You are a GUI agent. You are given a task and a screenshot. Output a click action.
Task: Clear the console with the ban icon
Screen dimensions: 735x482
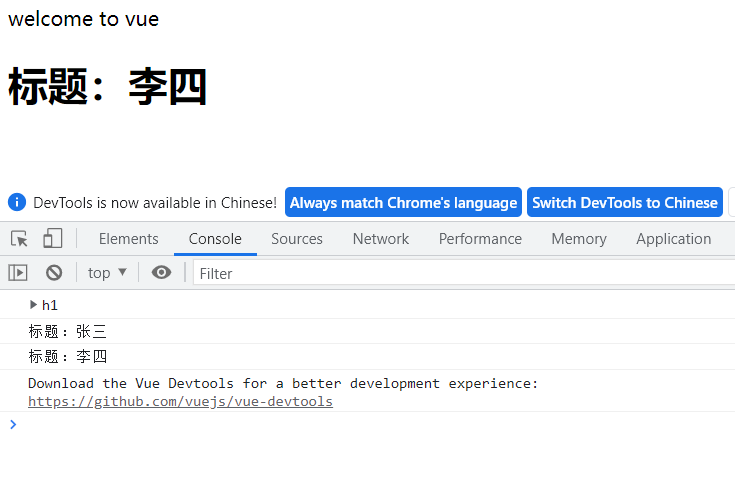coord(54,272)
